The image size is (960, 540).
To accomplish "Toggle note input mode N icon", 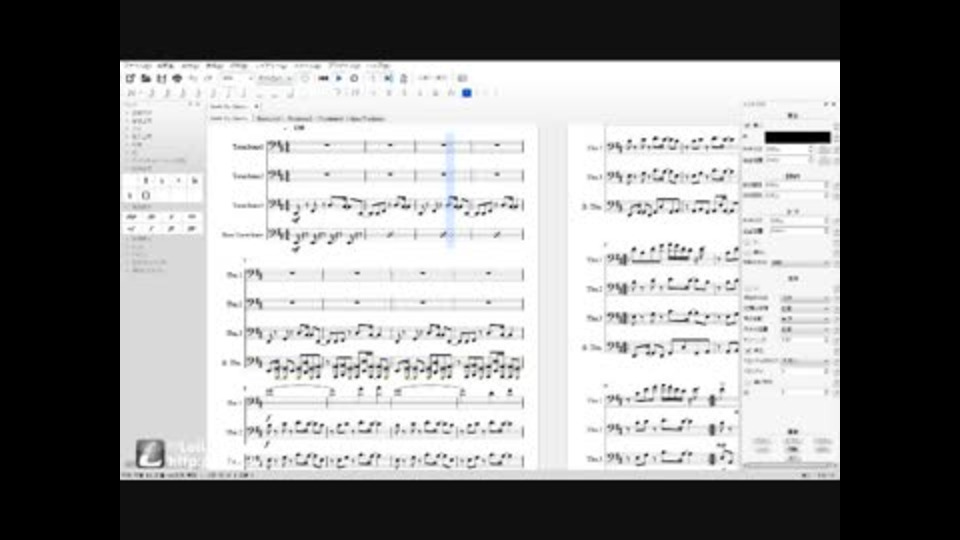I will (x=130, y=93).
